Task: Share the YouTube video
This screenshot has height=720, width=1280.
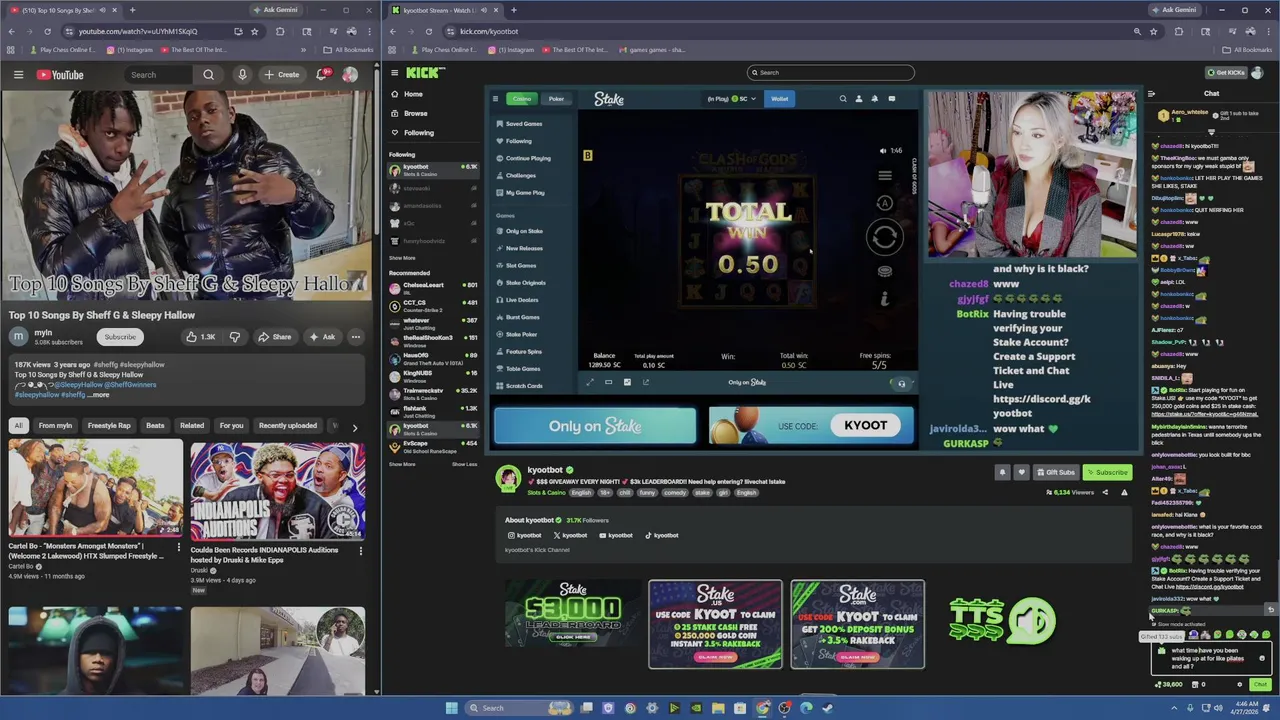Action: [x=273, y=337]
